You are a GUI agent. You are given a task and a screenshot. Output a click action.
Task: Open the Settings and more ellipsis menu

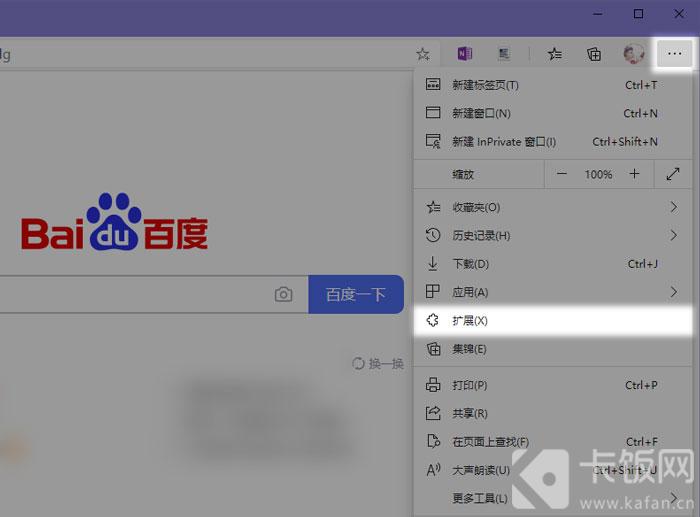[674, 54]
